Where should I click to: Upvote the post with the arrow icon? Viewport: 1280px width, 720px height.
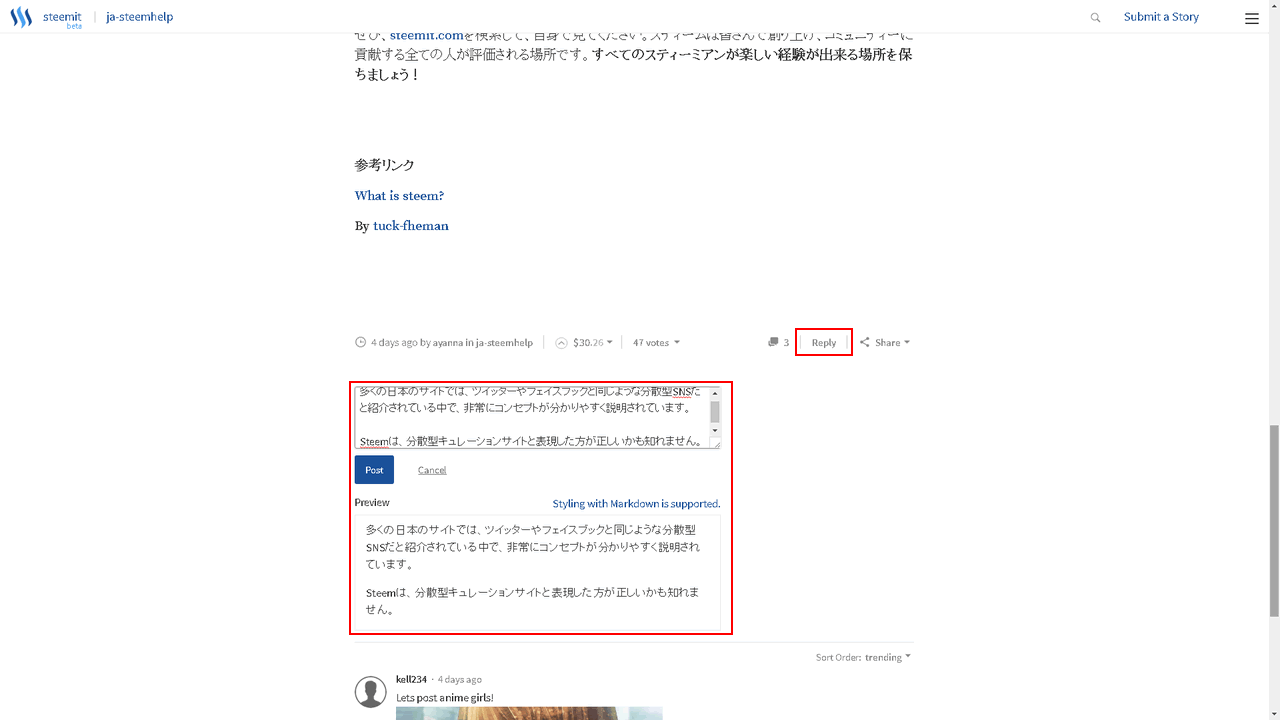click(x=561, y=342)
